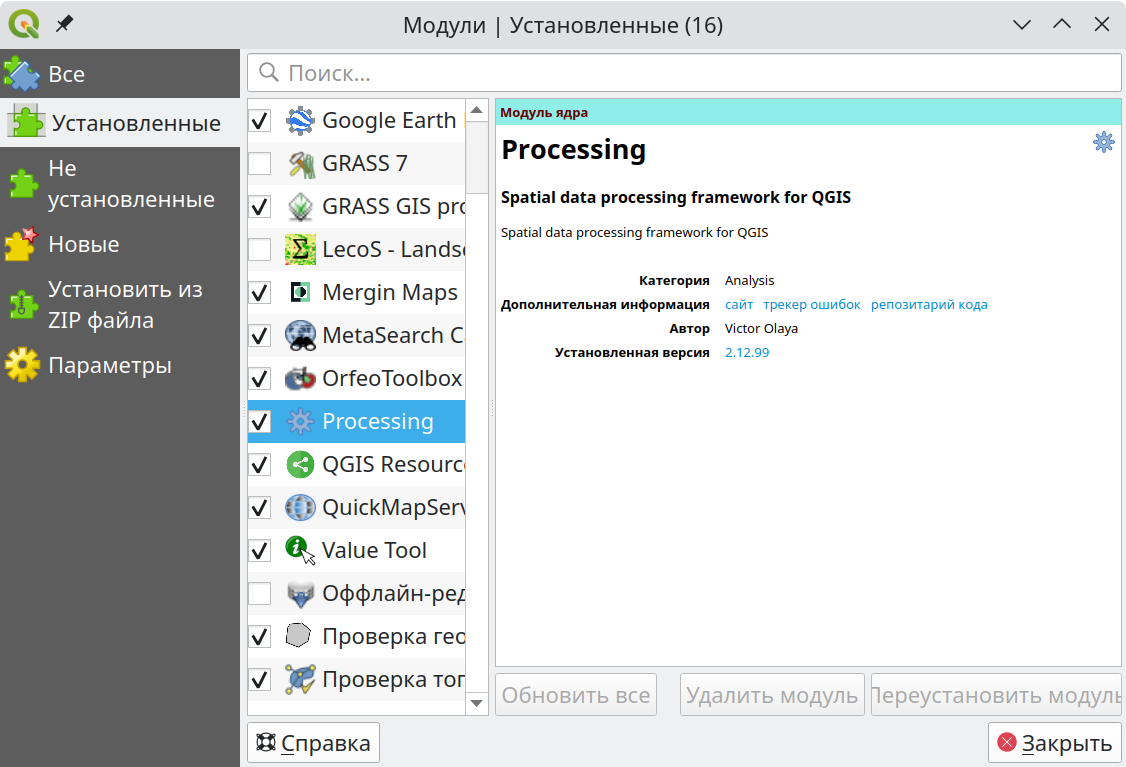Enable the Оффлайн-редактирование checkbox
The height and width of the screenshot is (767, 1126).
[x=260, y=594]
